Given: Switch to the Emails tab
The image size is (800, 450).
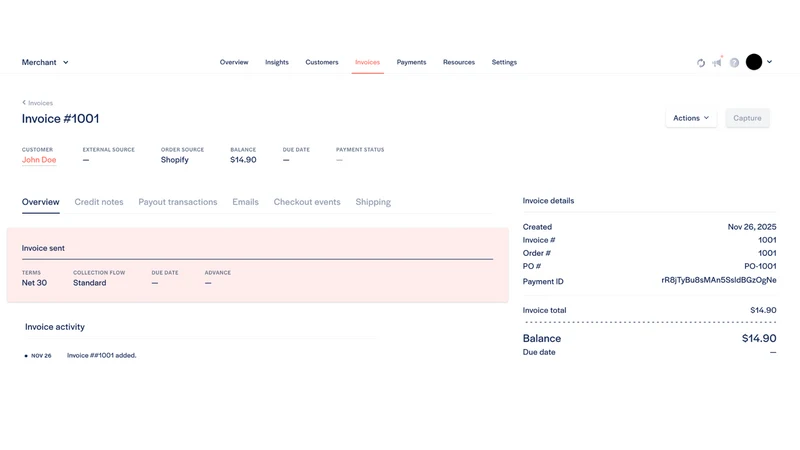Looking at the screenshot, I should [245, 202].
